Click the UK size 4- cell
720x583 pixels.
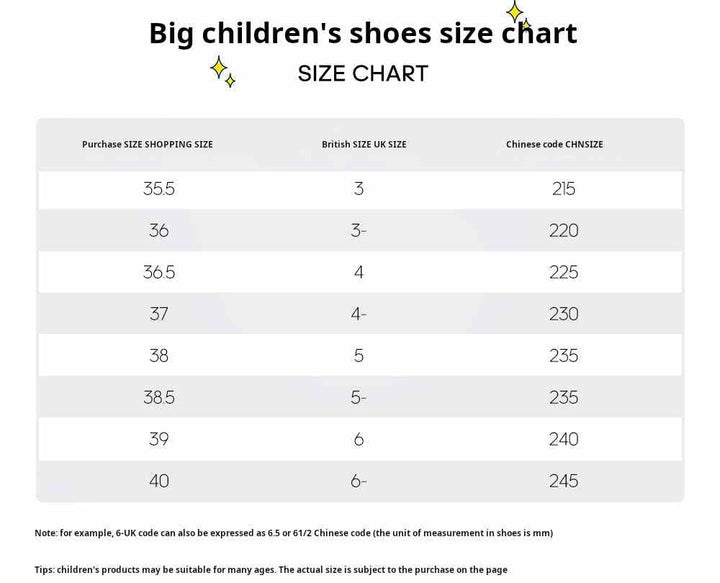(359, 314)
